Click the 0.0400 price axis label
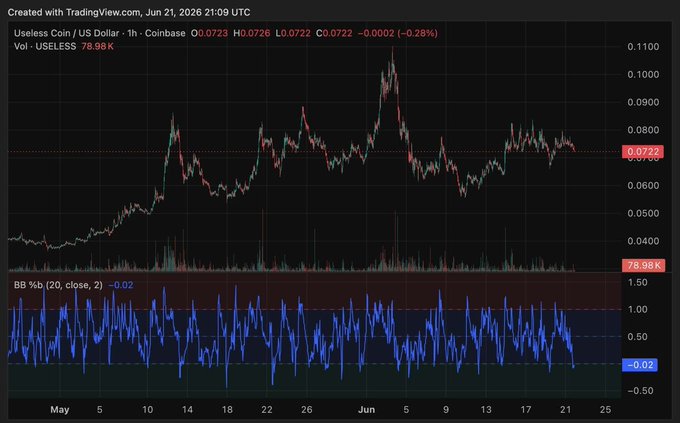 643,241
